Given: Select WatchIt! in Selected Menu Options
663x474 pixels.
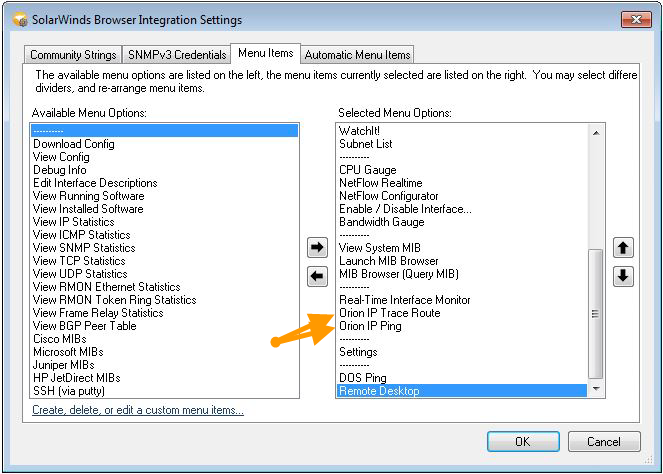Looking at the screenshot, I should (462, 131).
